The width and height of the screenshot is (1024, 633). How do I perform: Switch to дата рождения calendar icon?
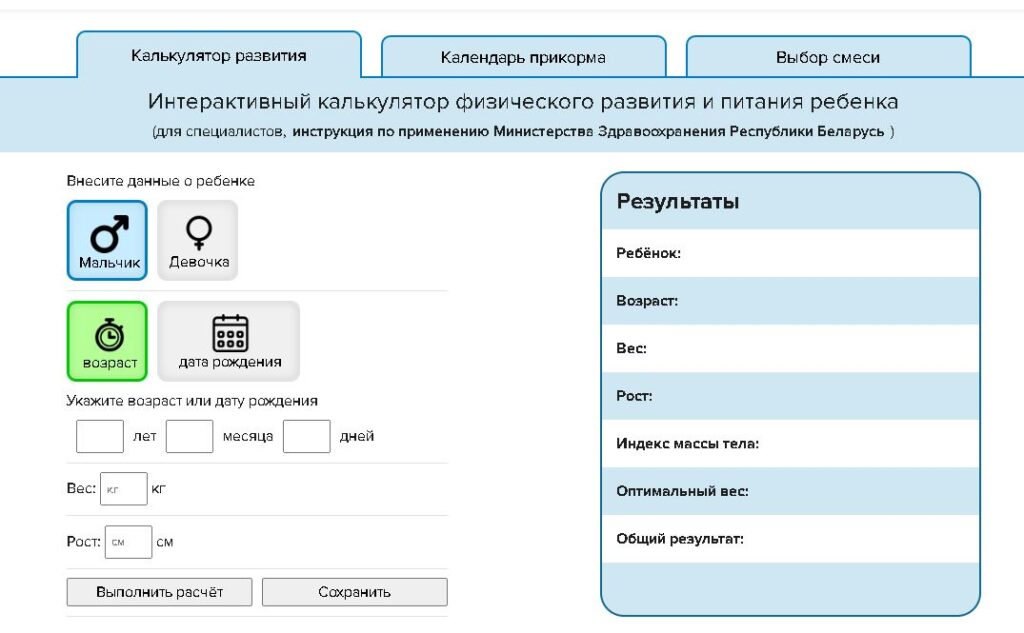tap(229, 333)
